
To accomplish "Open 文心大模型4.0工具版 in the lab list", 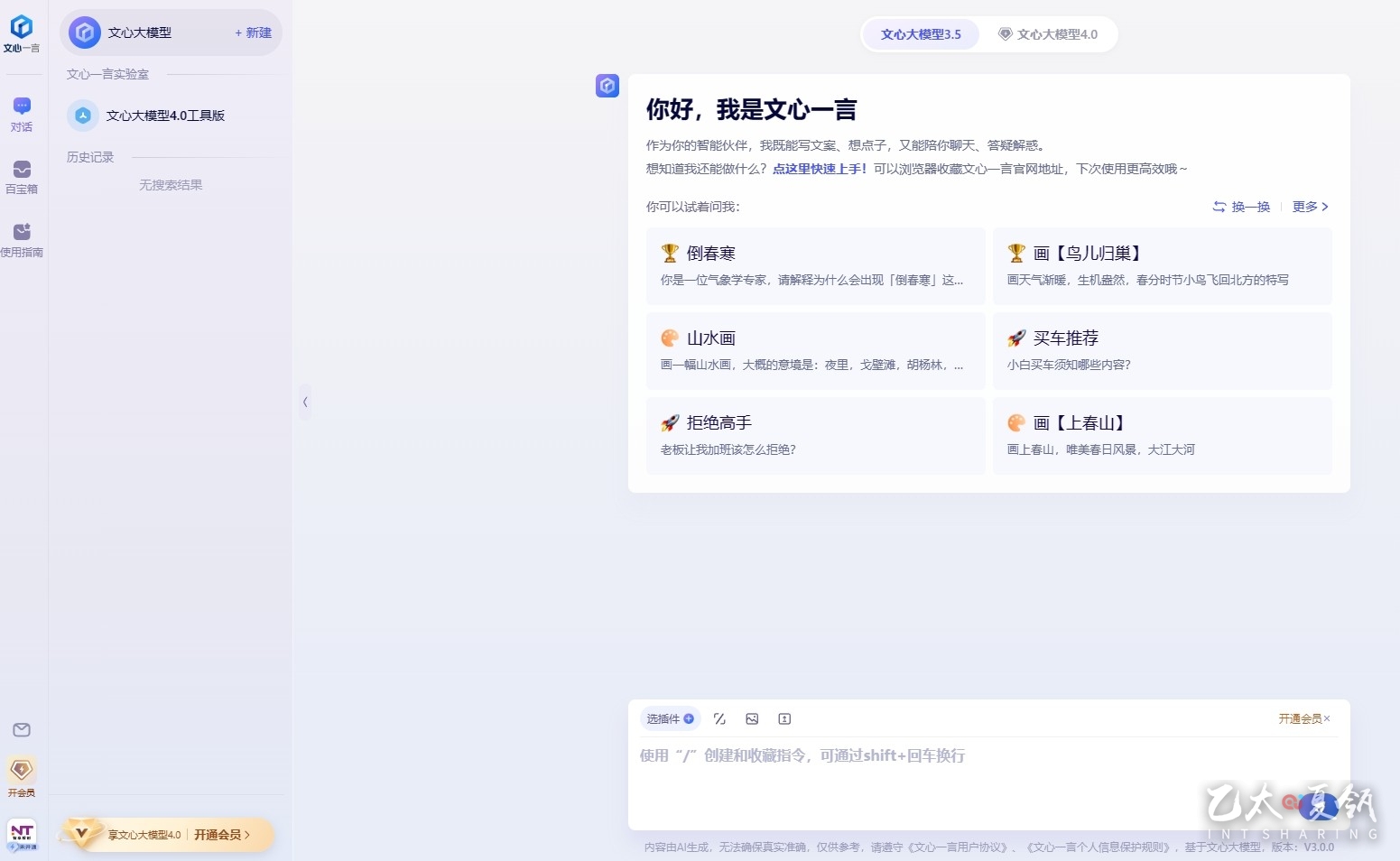I will [171, 116].
